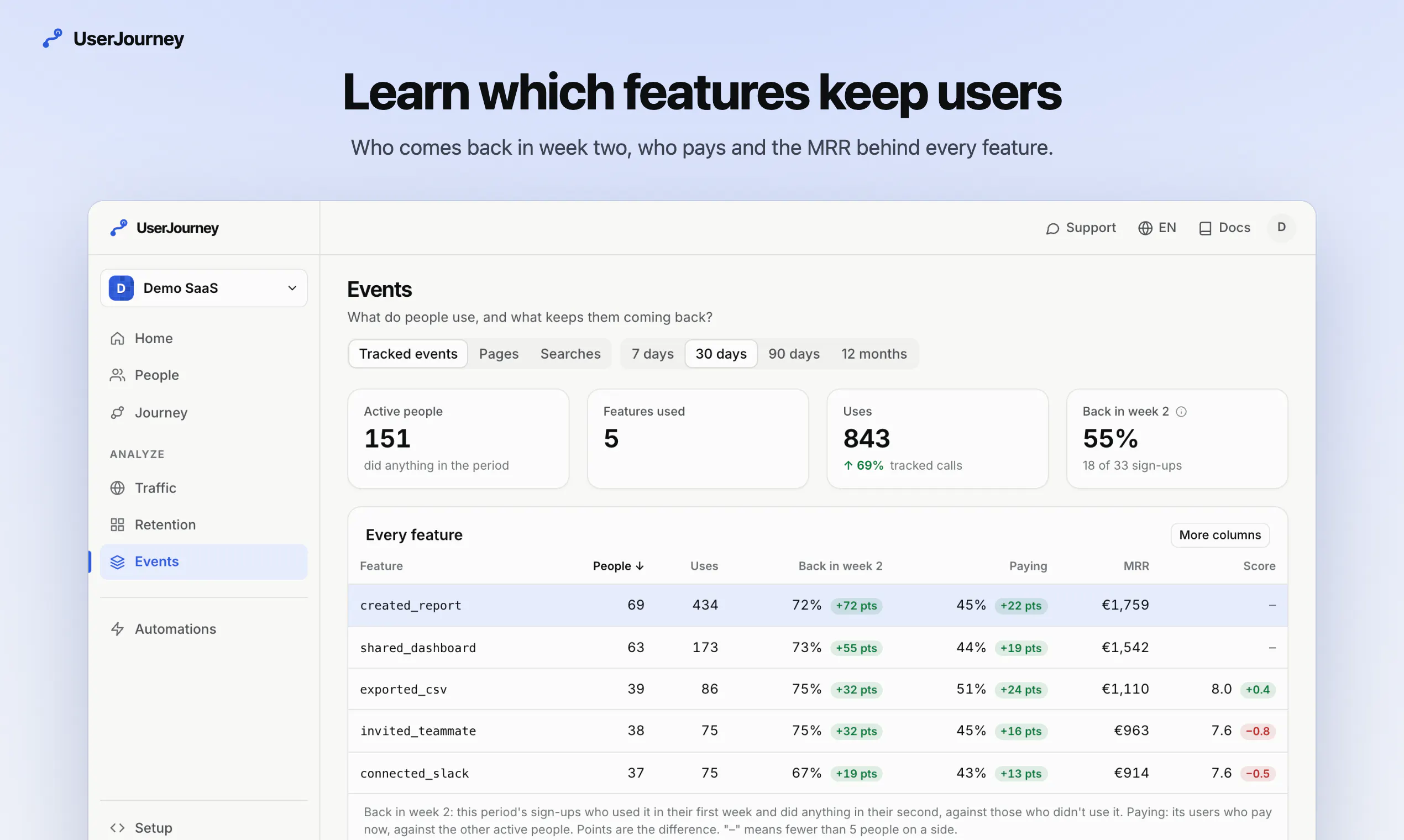Open the Journey page label
The width and height of the screenshot is (1404, 840).
pos(161,413)
